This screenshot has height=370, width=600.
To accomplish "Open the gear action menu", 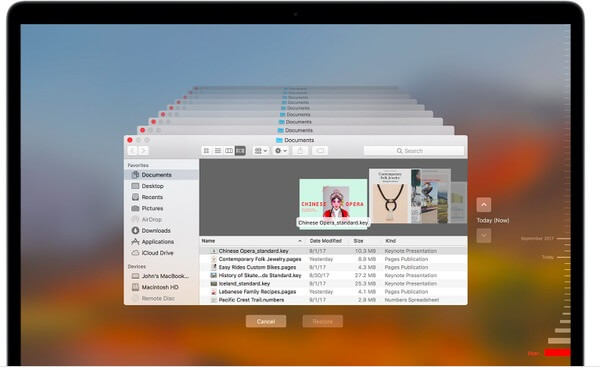I will click(280, 151).
